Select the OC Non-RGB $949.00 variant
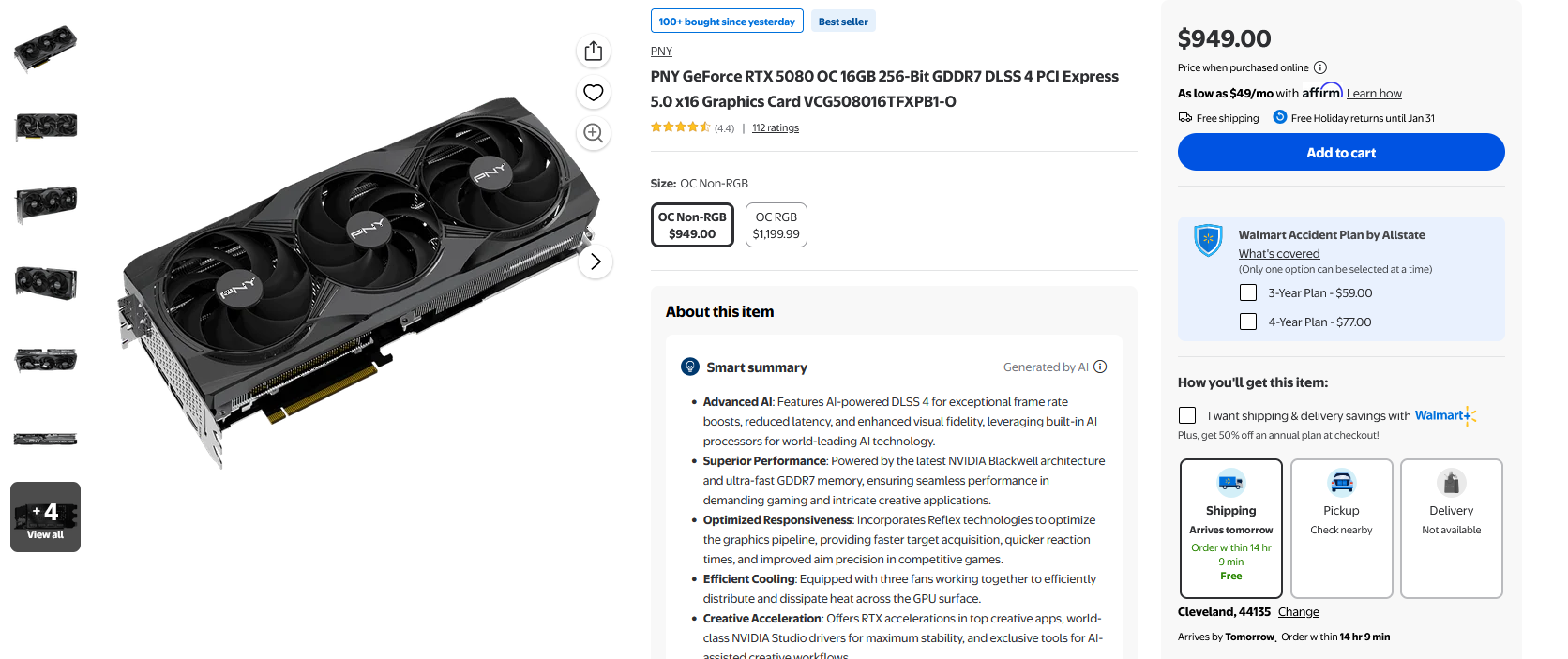The height and width of the screenshot is (659, 1568). click(692, 225)
